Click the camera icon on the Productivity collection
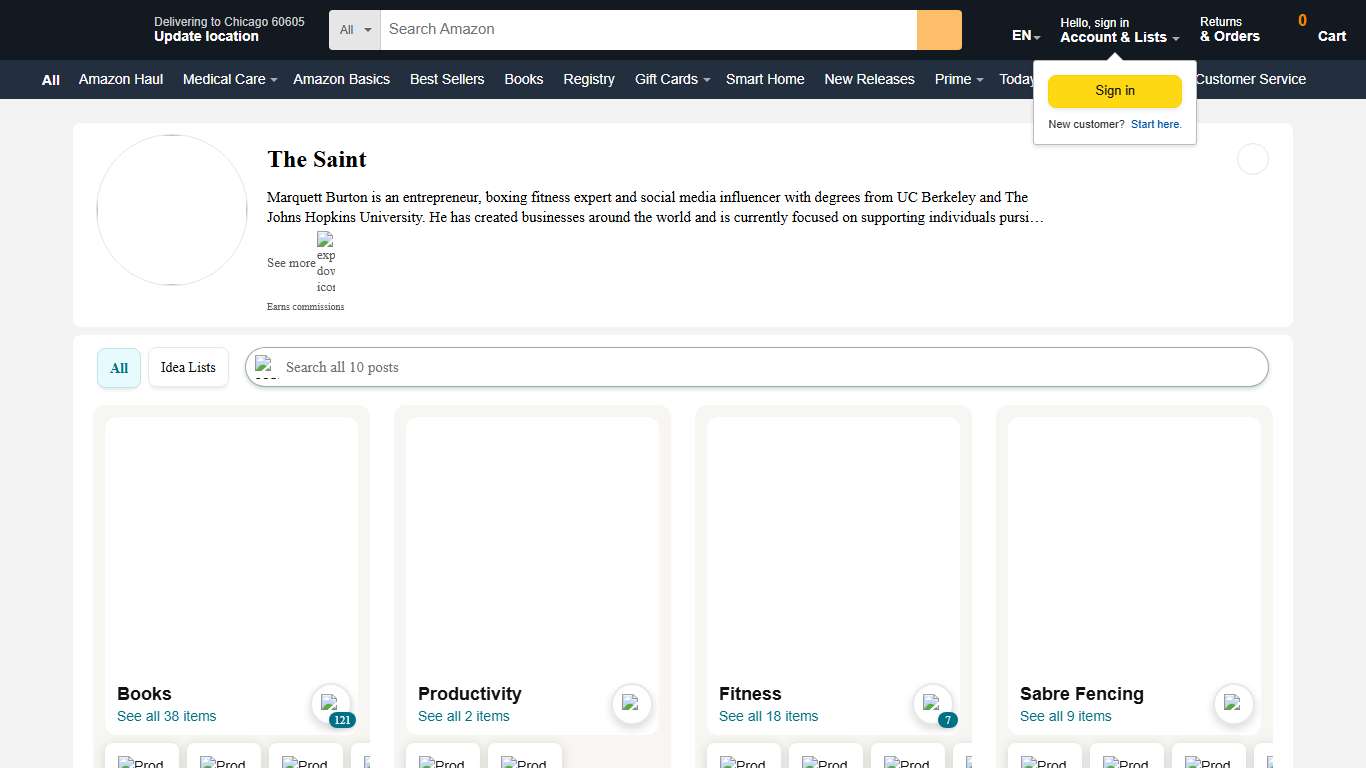 [x=632, y=704]
